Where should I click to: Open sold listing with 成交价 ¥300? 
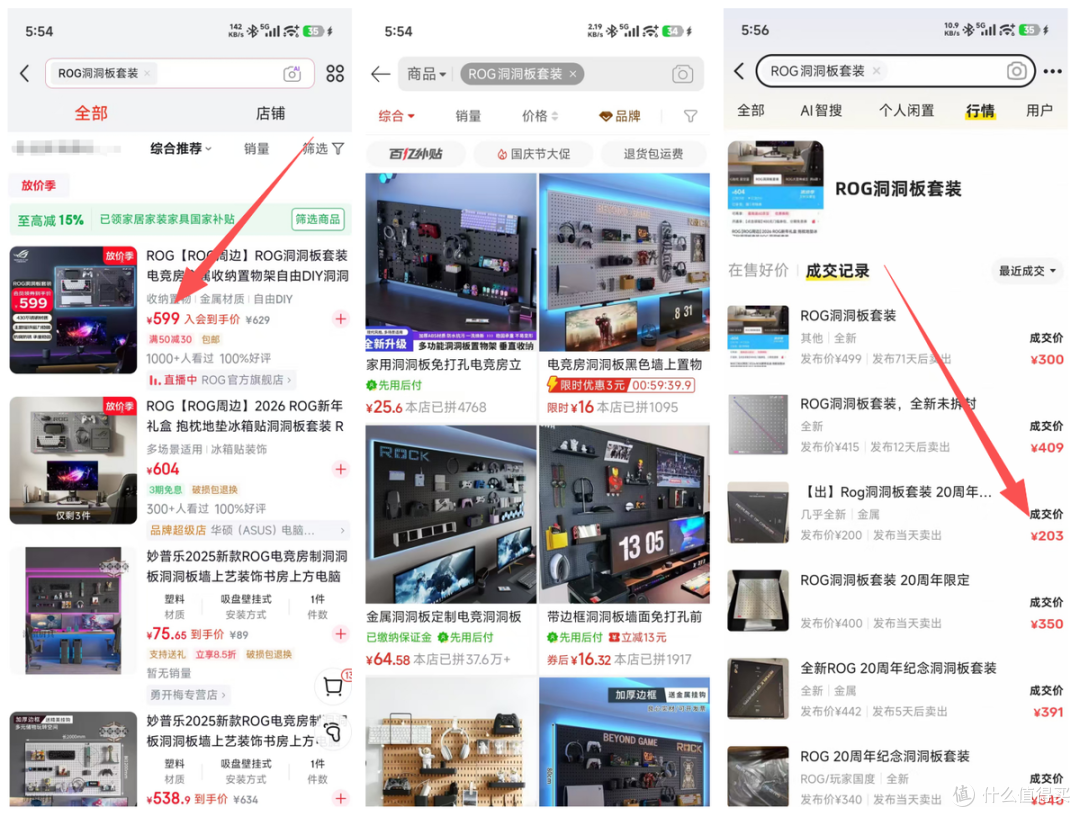896,338
